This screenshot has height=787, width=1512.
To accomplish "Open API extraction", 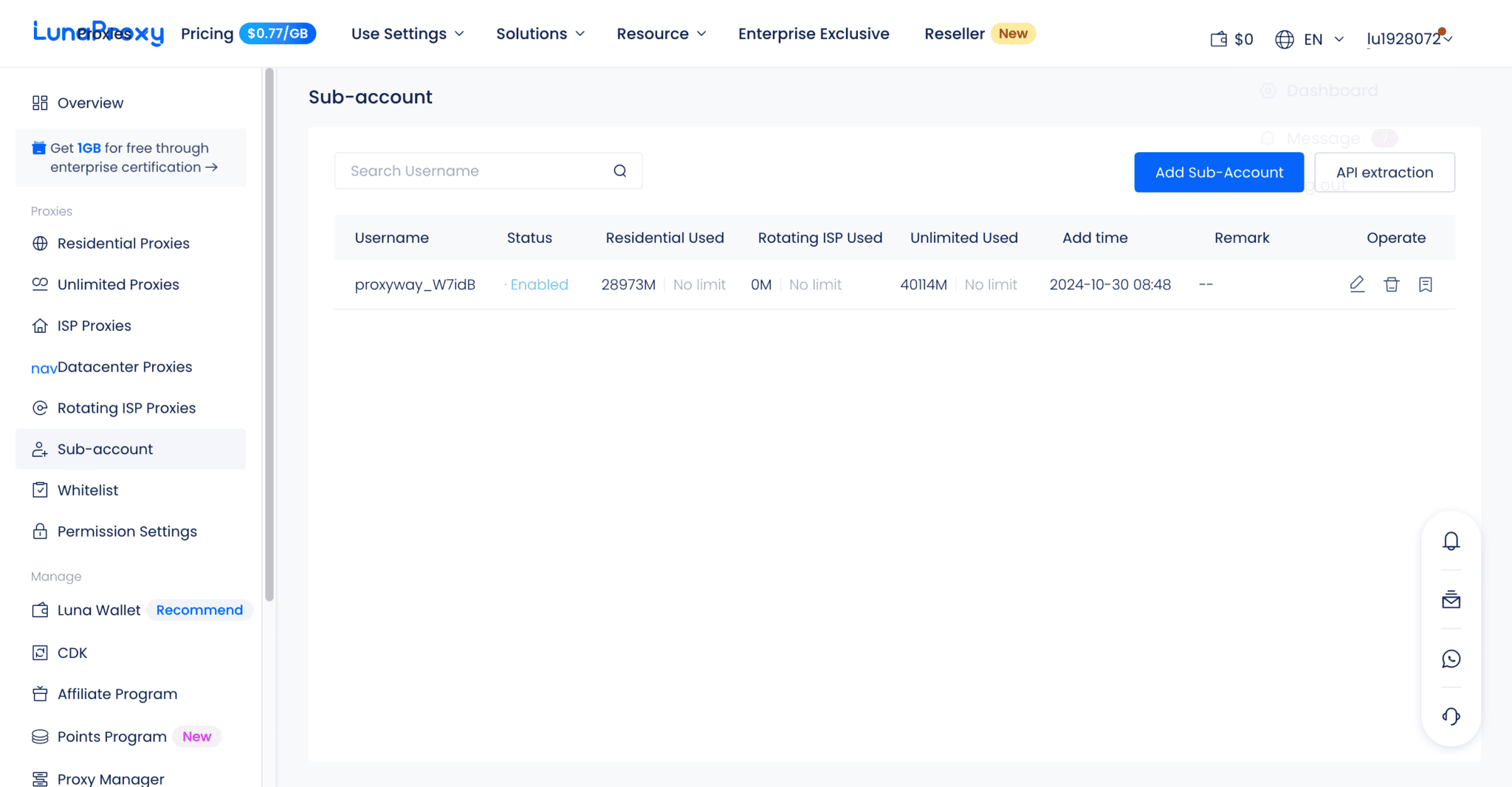I will 1384,172.
